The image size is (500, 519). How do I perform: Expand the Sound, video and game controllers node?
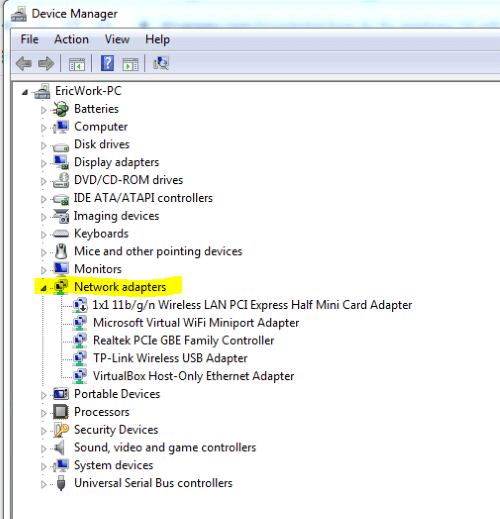[x=43, y=449]
